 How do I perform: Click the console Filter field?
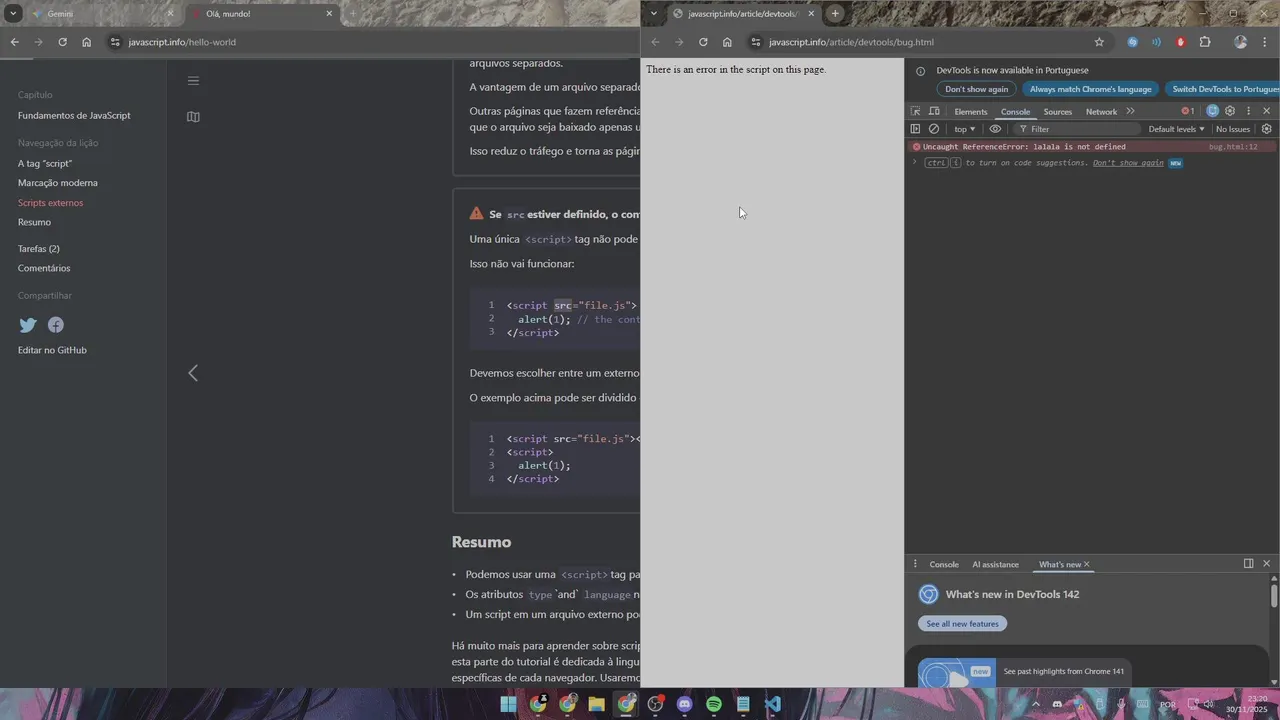(1078, 129)
